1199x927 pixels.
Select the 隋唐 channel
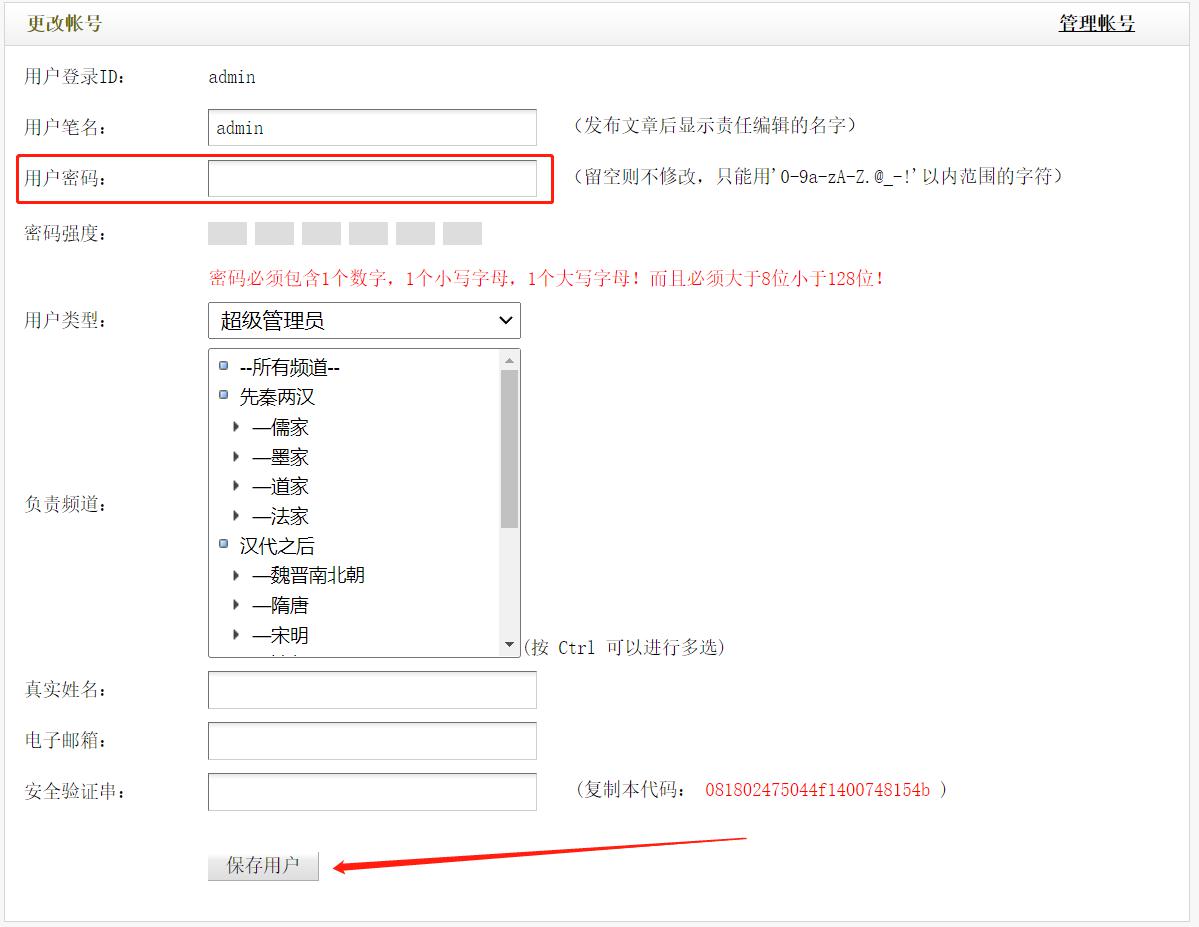281,605
